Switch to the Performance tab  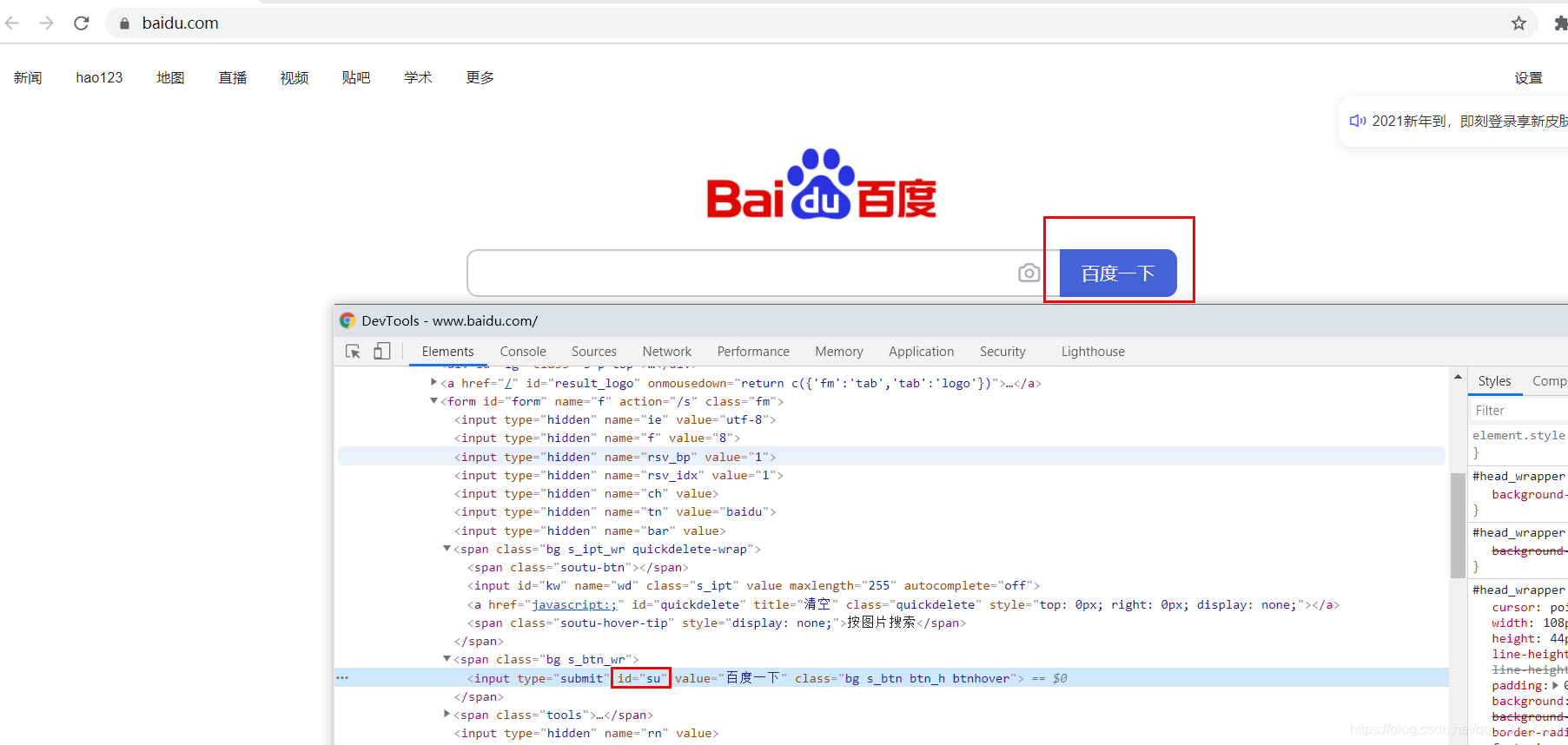click(753, 352)
